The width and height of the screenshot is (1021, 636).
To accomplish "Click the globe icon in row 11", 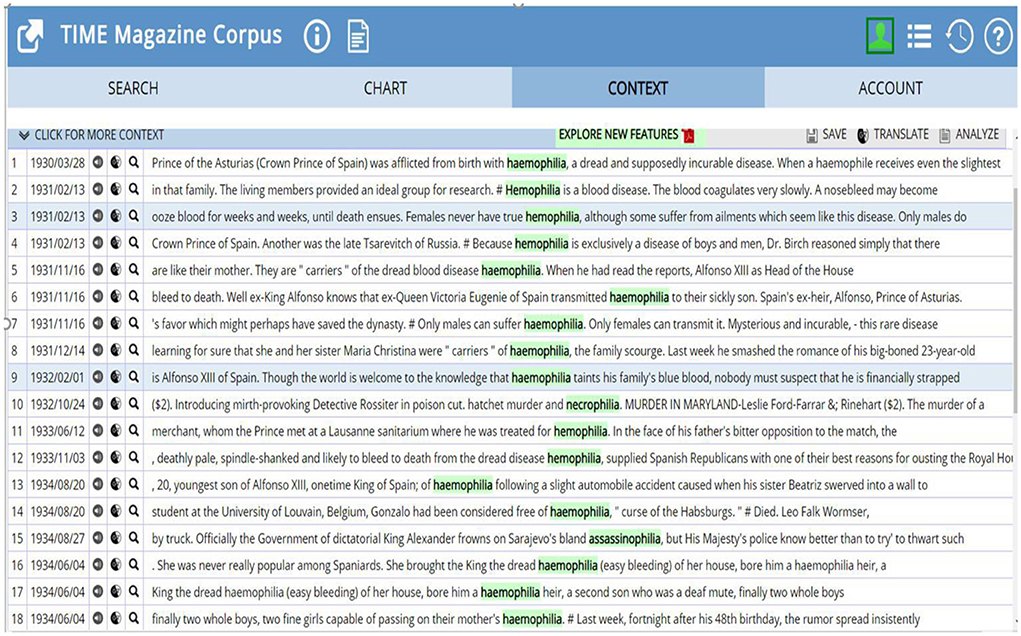I will pos(116,431).
